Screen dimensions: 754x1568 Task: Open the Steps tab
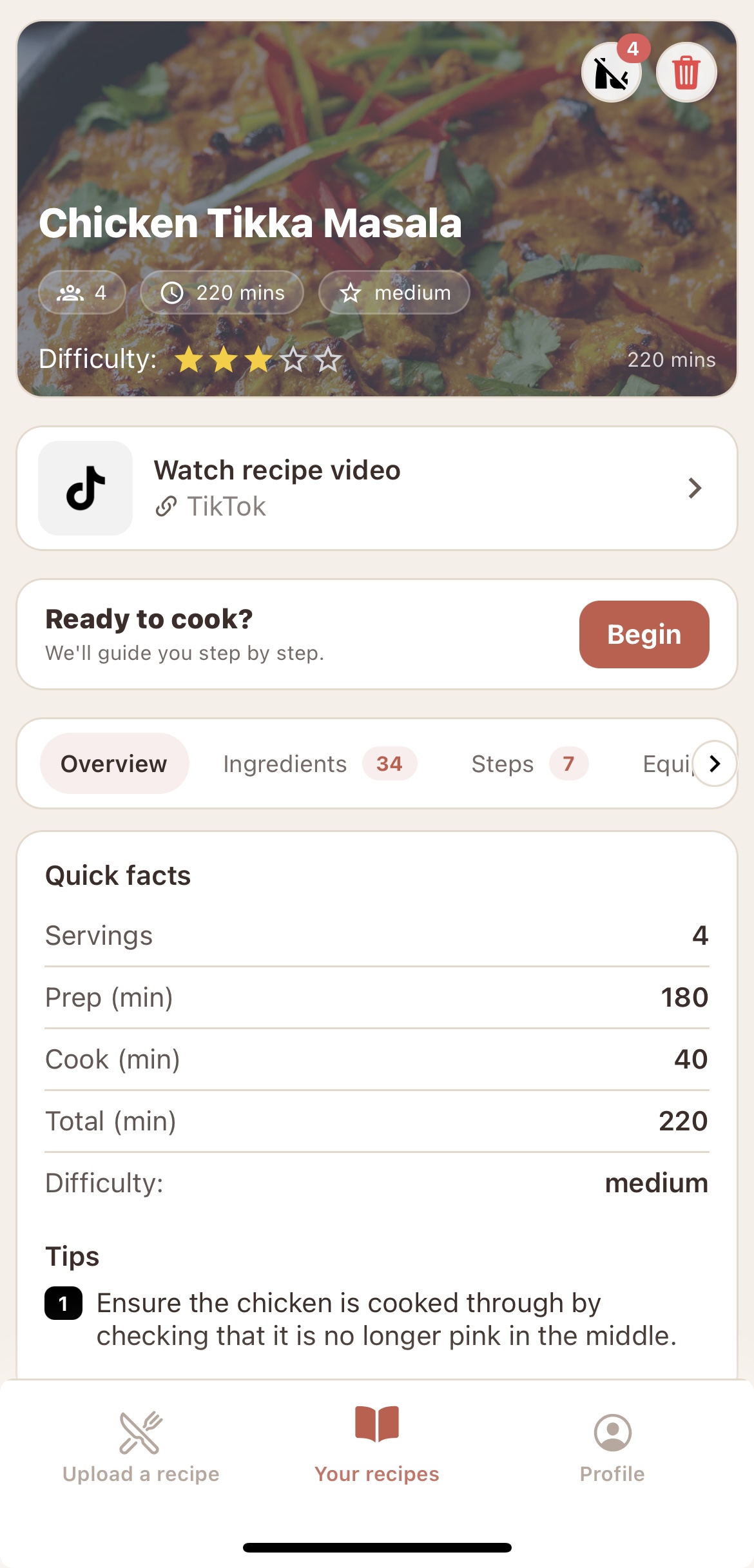[501, 764]
